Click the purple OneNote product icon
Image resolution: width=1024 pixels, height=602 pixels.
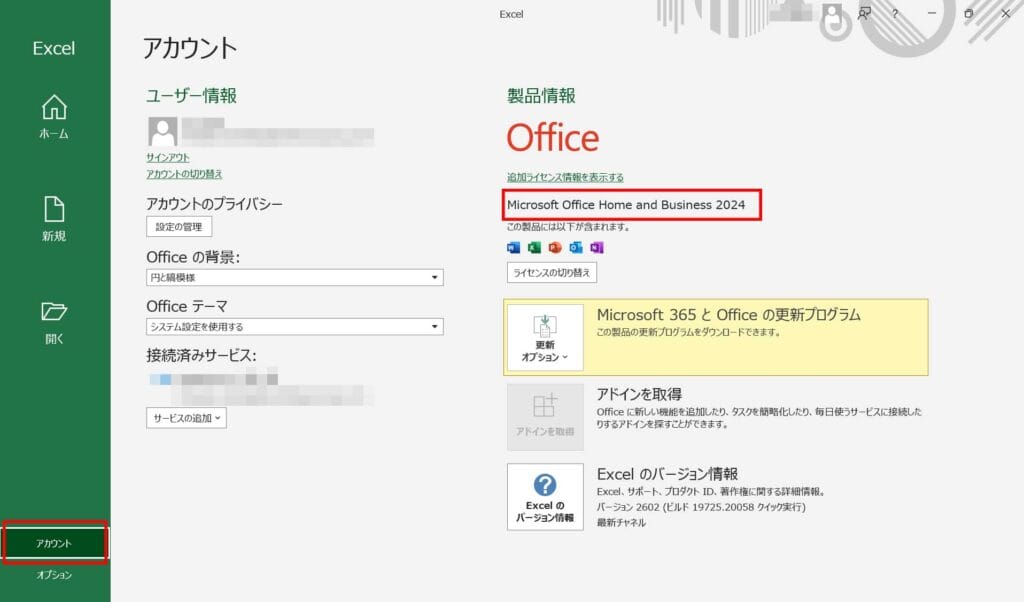tap(597, 248)
